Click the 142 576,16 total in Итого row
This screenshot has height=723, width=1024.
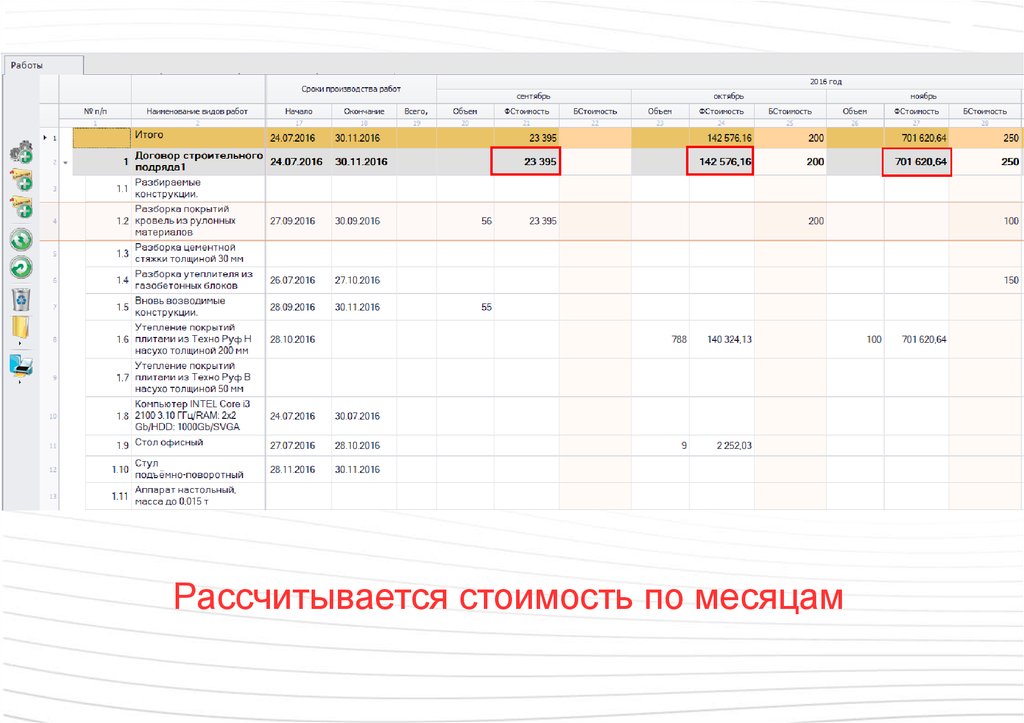[729, 138]
